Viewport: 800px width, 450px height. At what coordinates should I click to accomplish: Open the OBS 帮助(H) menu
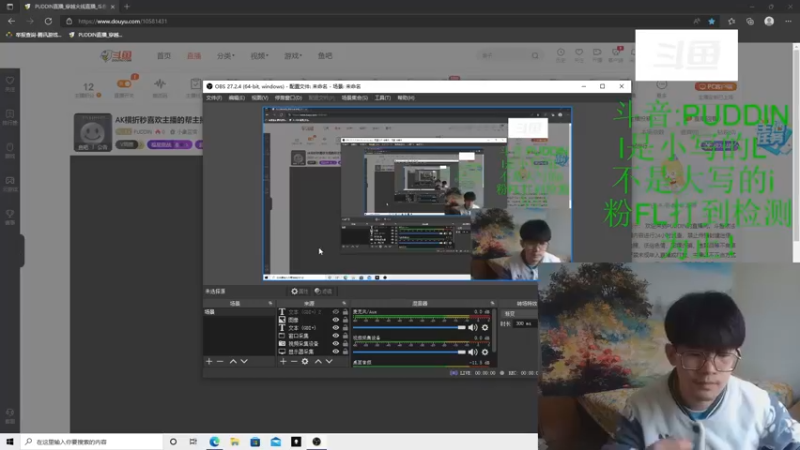coord(406,97)
